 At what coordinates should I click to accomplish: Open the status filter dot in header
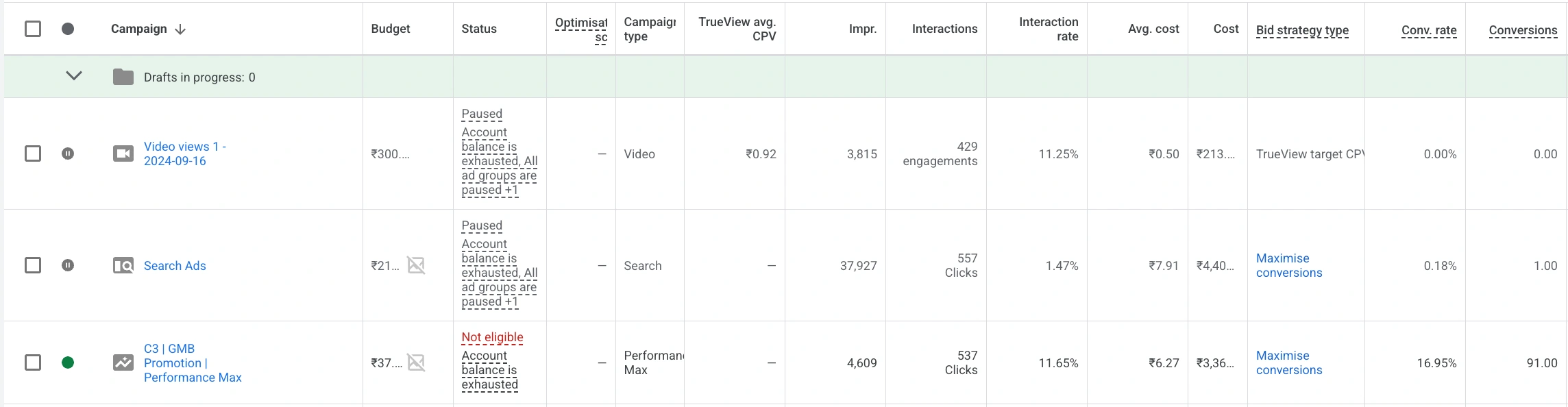(68, 29)
